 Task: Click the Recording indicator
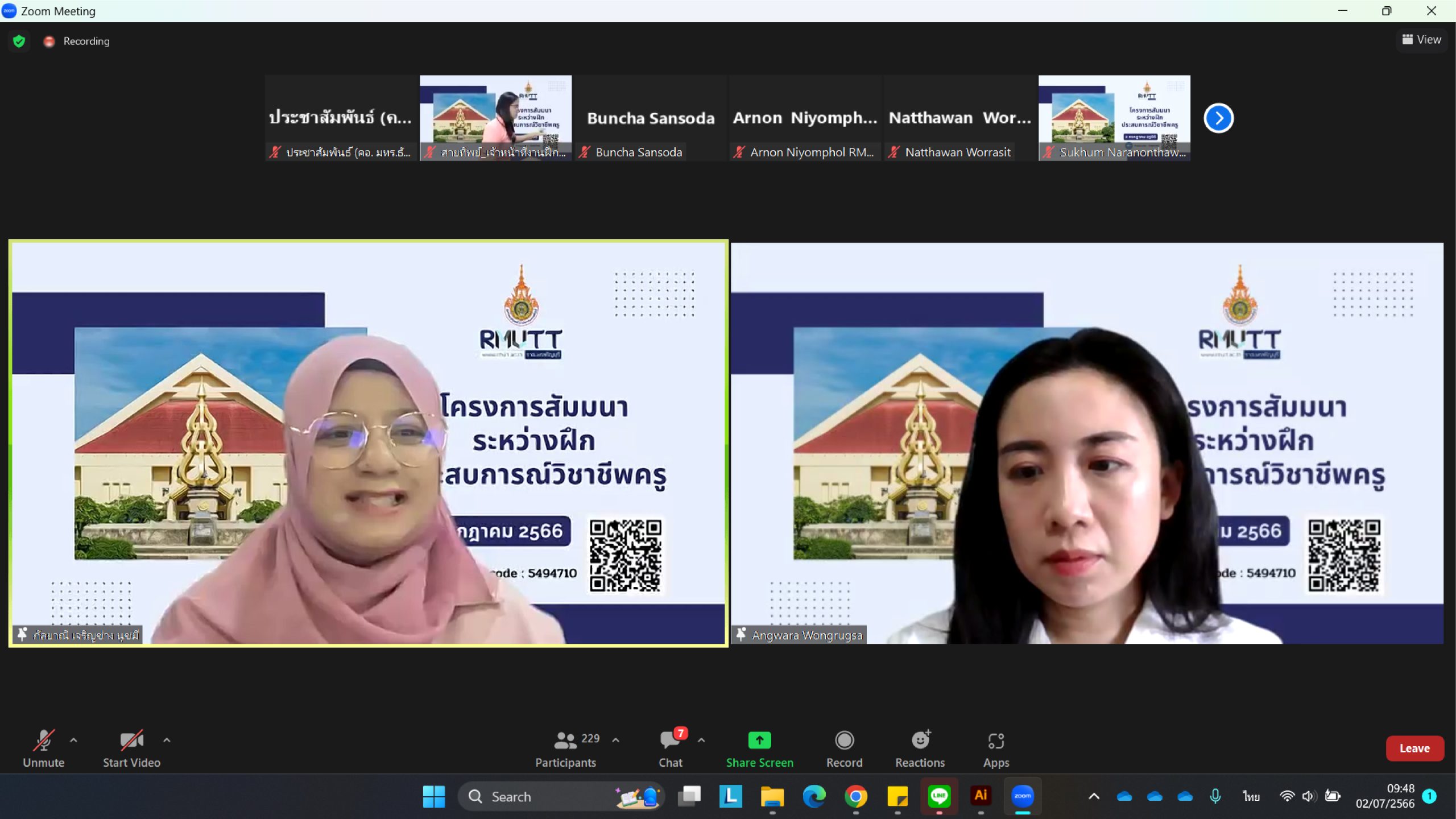pos(77,41)
